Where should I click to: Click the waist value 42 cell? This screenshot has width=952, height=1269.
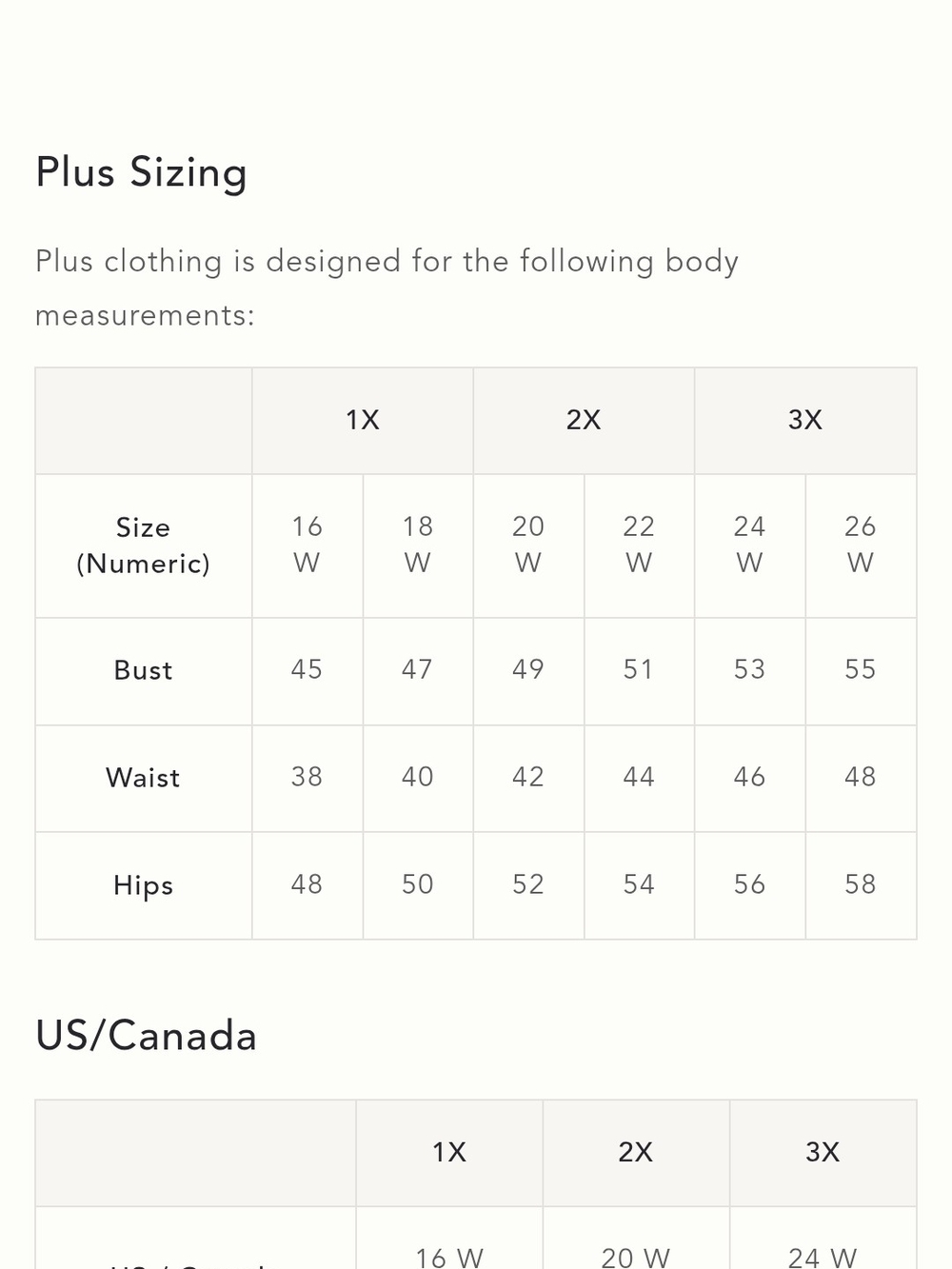tap(528, 778)
